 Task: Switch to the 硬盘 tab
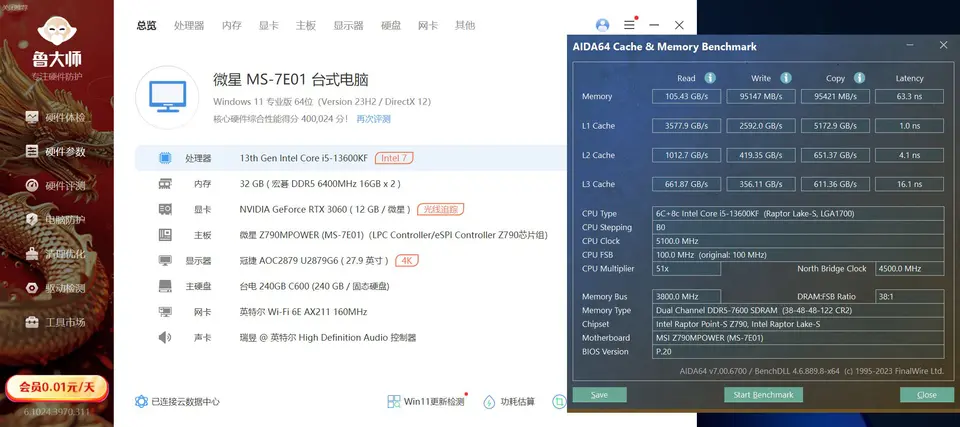[x=391, y=25]
